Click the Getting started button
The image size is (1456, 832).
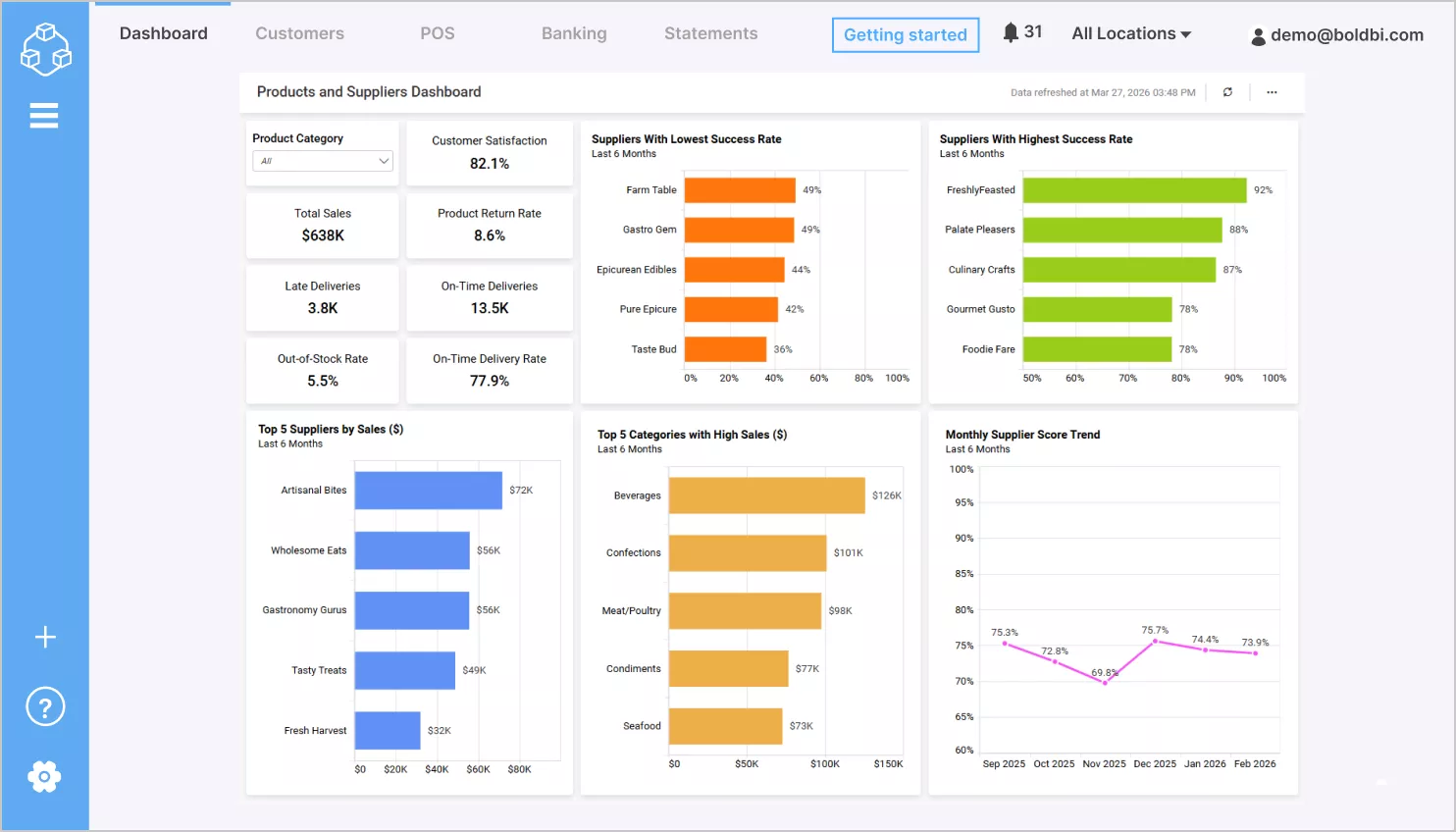click(905, 34)
